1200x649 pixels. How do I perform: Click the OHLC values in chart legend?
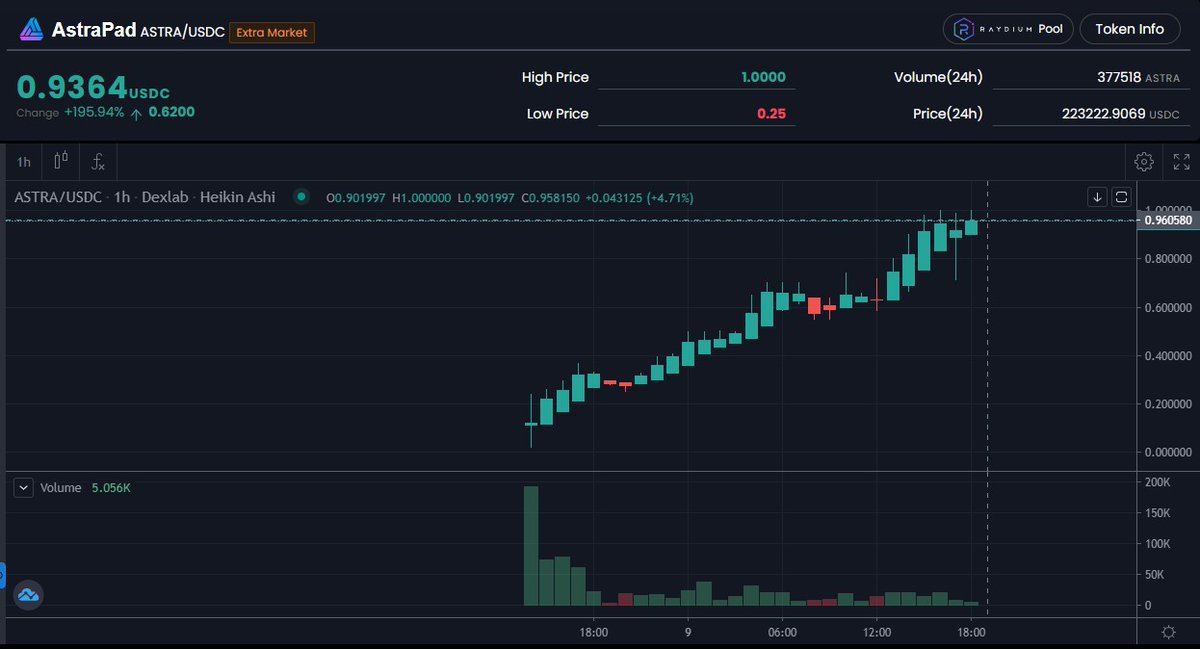[x=510, y=197]
